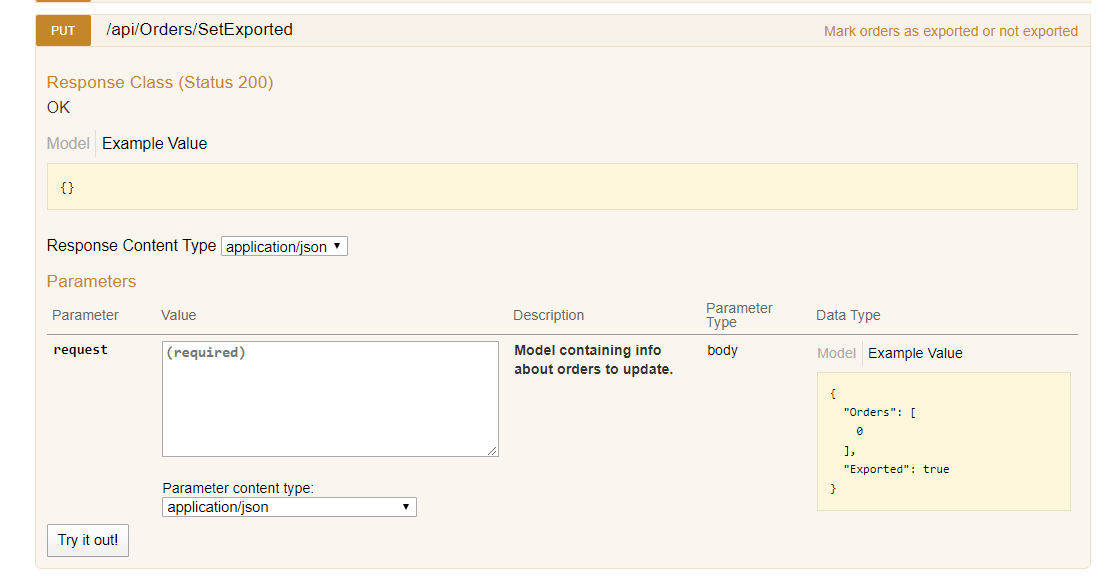Click the Orders example JSON box
The height and width of the screenshot is (583, 1120).
pyautogui.click(x=944, y=442)
